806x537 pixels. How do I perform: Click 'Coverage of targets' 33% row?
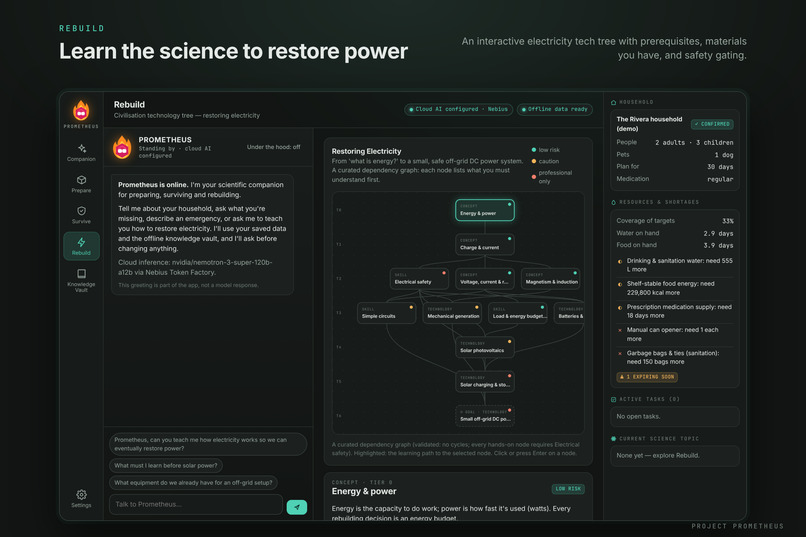(675, 221)
